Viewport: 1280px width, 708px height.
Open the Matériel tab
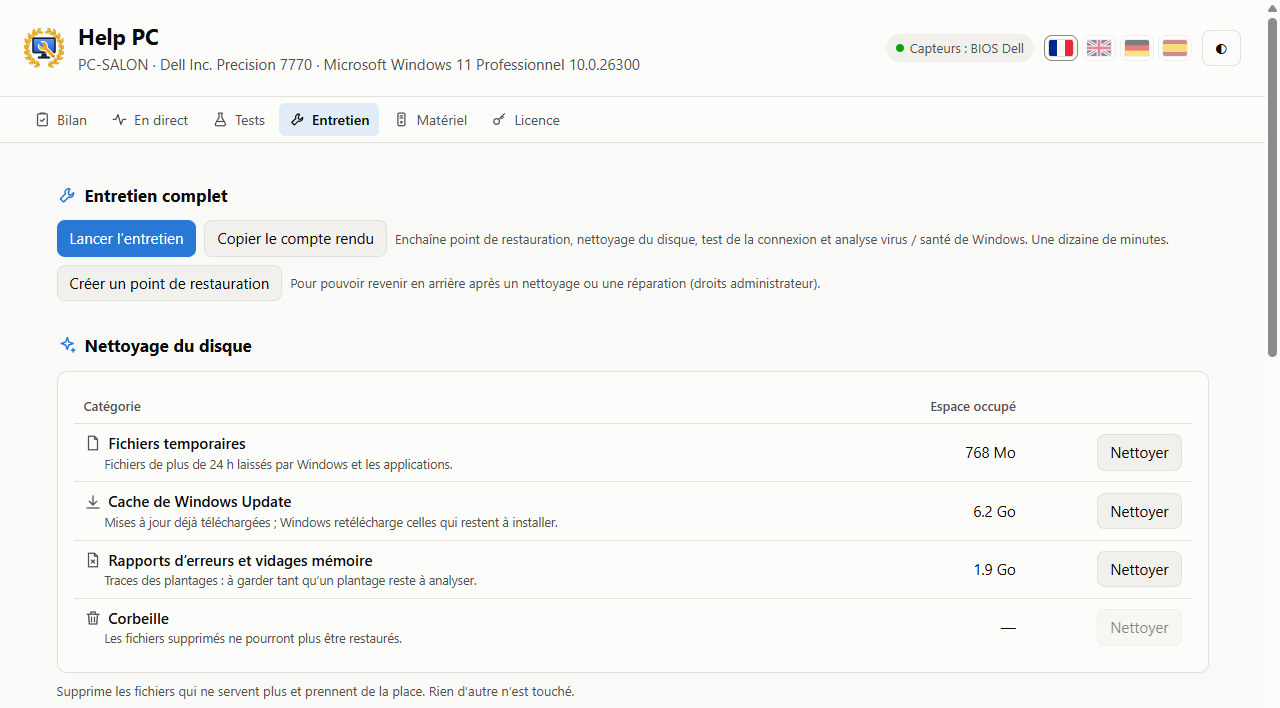point(431,120)
